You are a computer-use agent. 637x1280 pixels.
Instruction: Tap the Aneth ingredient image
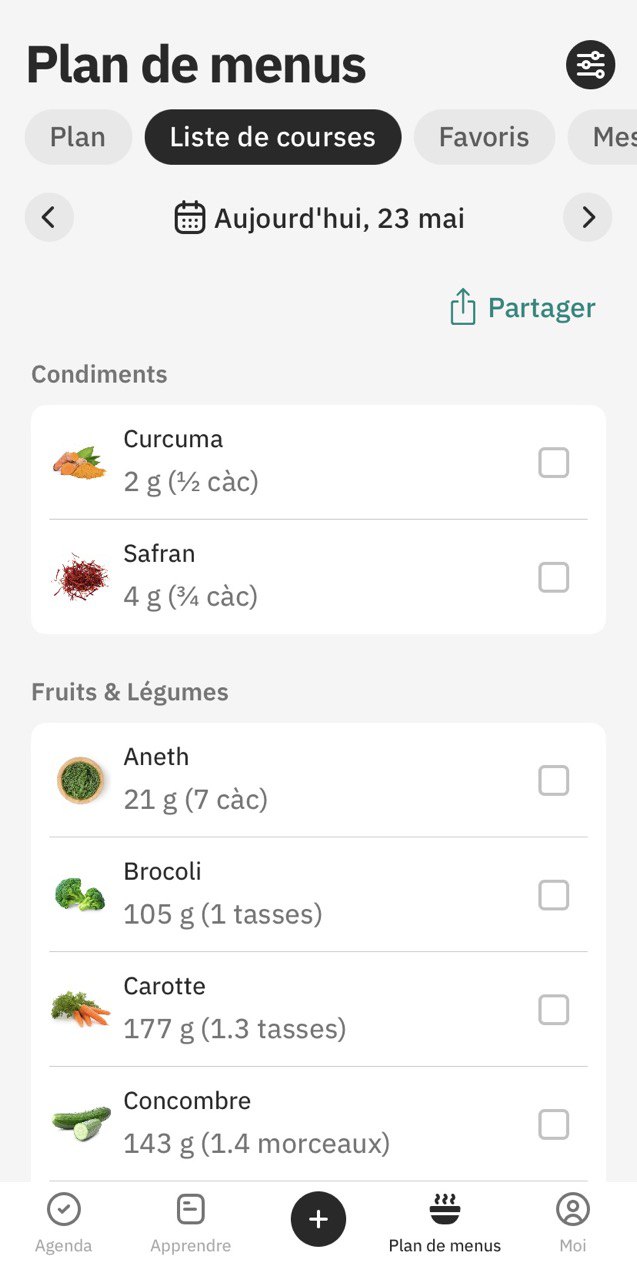click(81, 780)
